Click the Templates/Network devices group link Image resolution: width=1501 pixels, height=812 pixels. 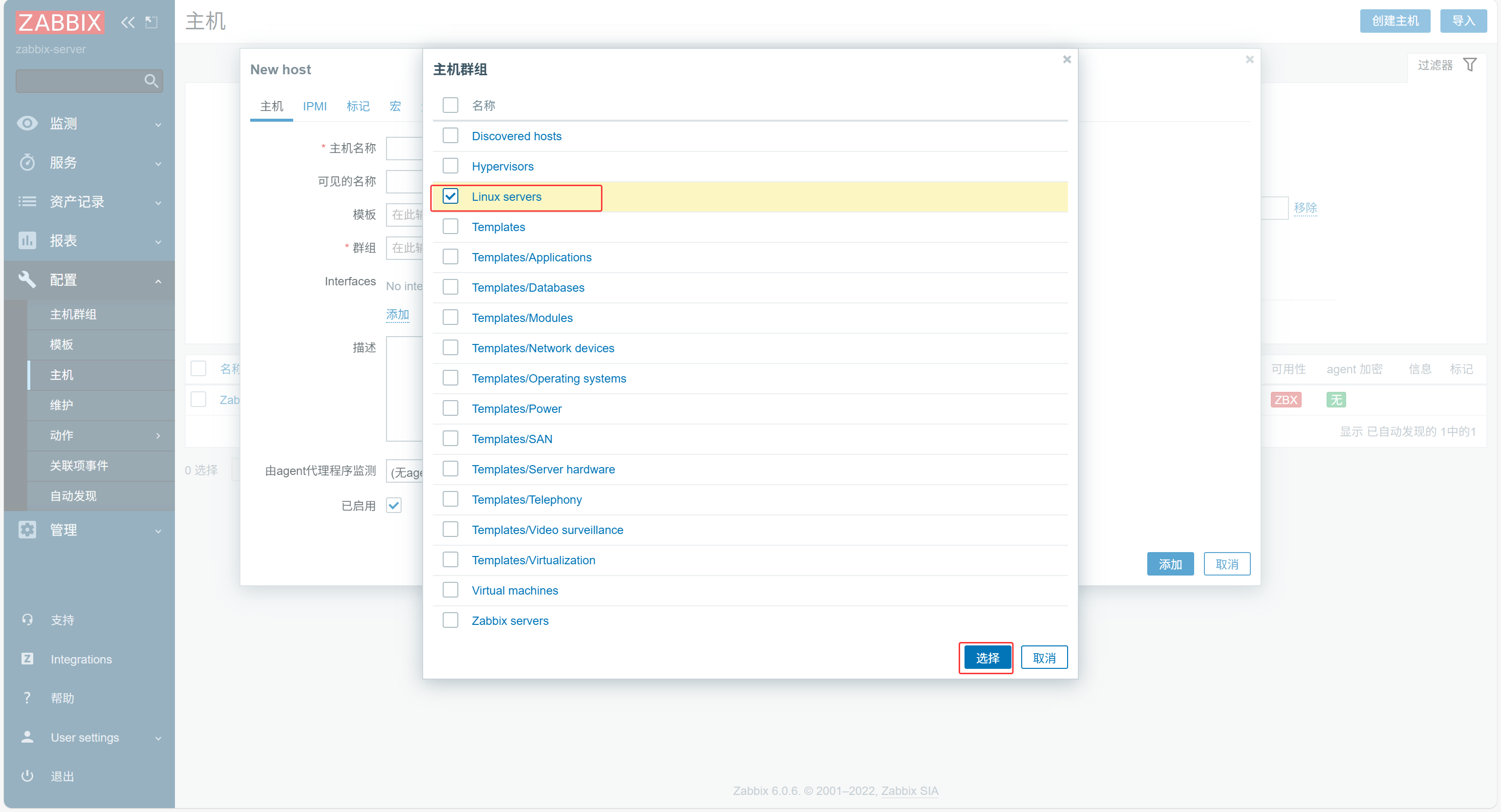[x=542, y=348]
